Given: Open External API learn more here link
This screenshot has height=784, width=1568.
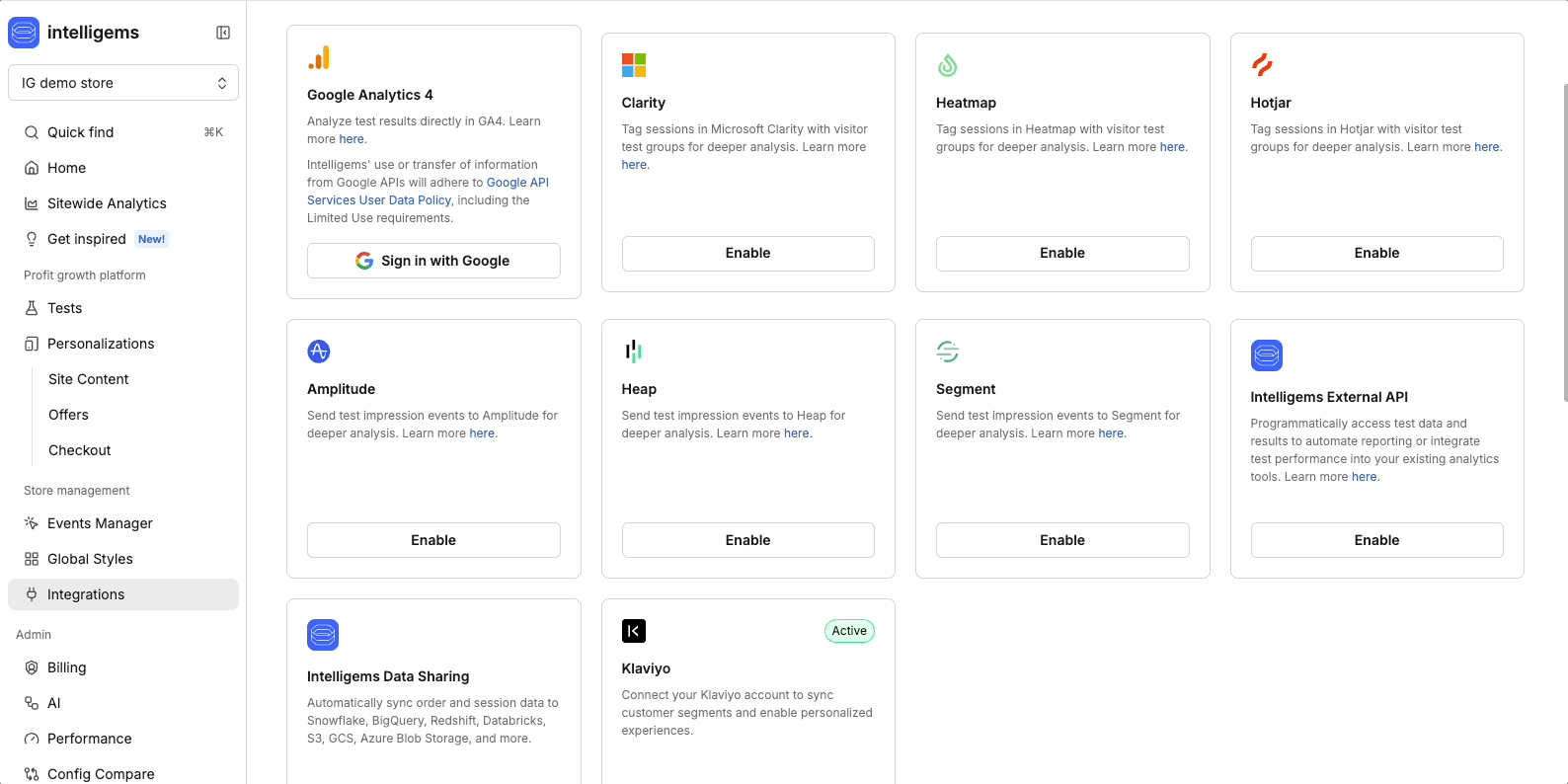Looking at the screenshot, I should click(1365, 477).
